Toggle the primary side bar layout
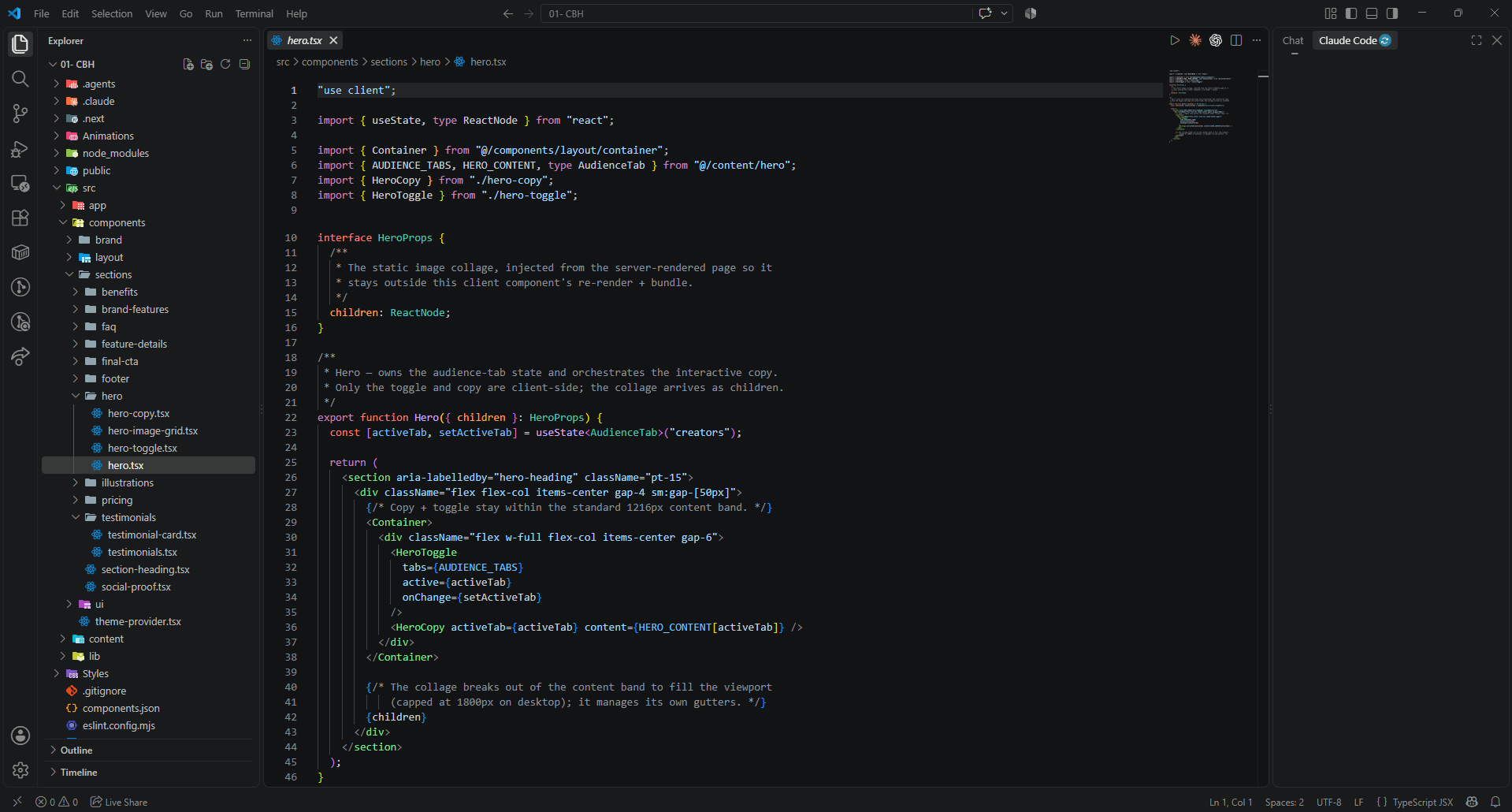This screenshot has width=1512, height=812. point(1351,13)
